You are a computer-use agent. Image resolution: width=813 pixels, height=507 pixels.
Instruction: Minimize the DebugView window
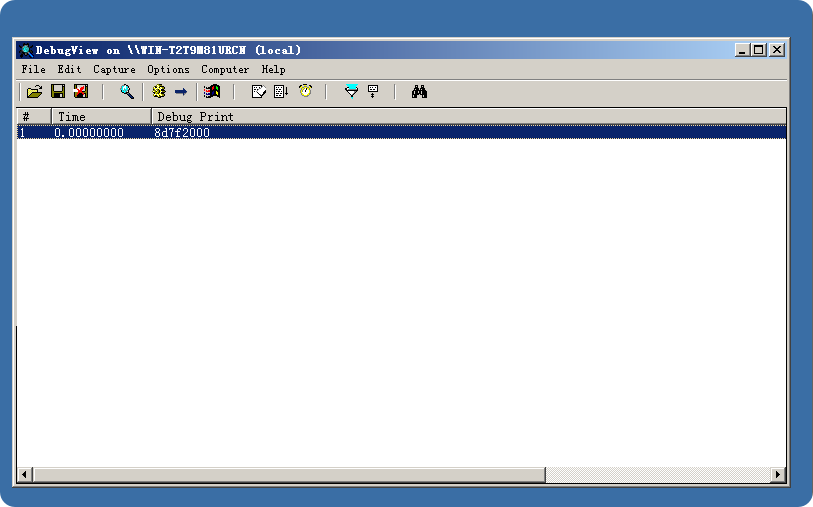click(x=742, y=50)
